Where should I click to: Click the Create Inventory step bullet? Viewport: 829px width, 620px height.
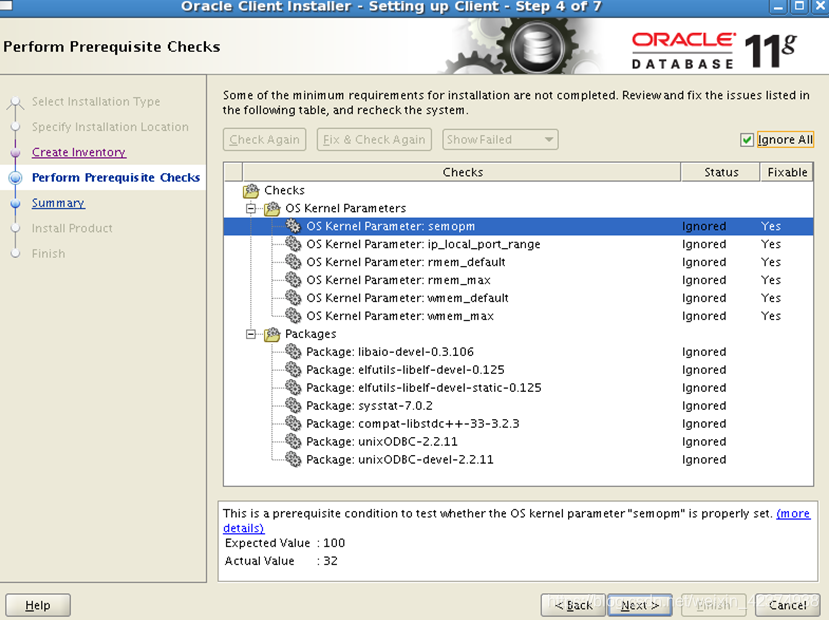pos(15,153)
